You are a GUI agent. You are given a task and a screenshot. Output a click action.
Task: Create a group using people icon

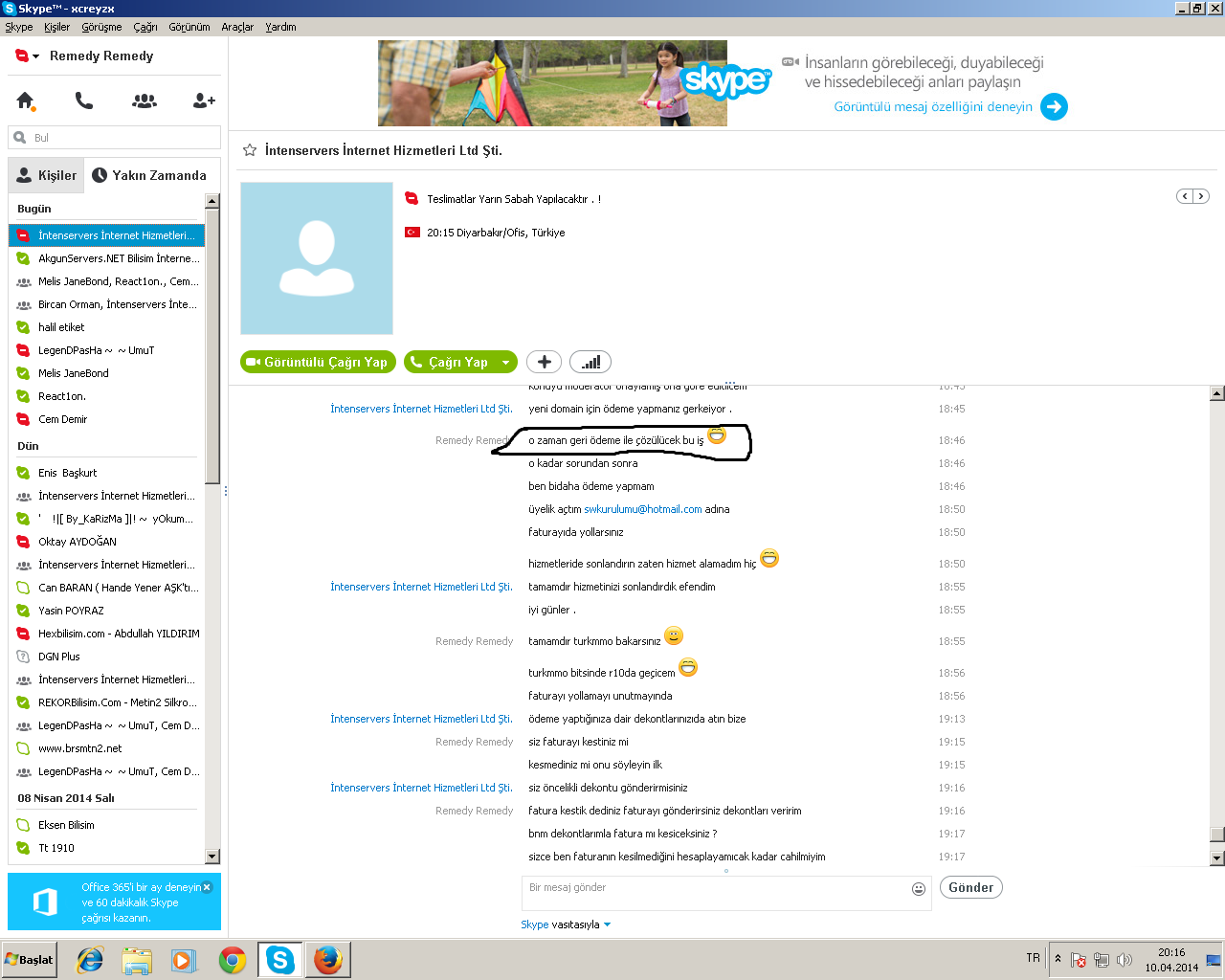[x=145, y=100]
